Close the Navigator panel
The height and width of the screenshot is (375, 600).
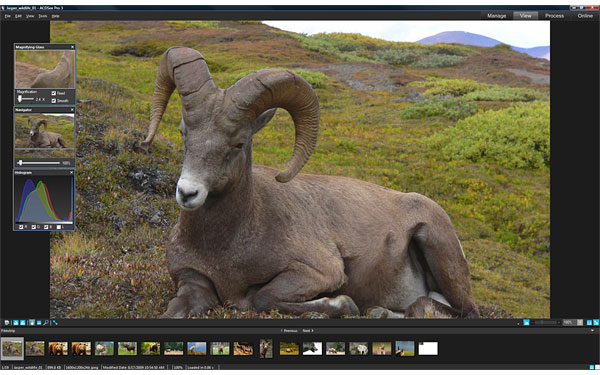(72, 110)
